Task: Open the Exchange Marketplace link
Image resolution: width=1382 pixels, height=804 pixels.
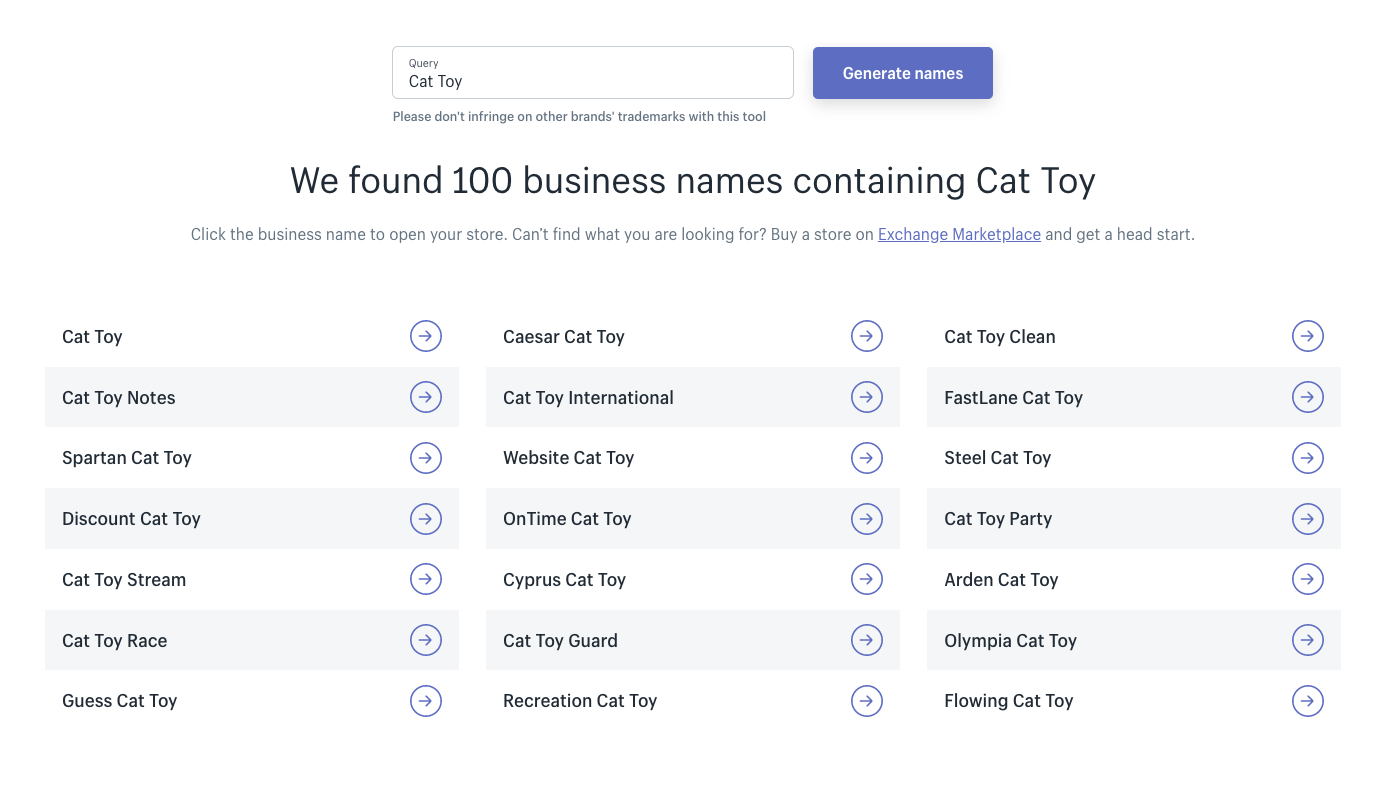Action: pyautogui.click(x=959, y=234)
